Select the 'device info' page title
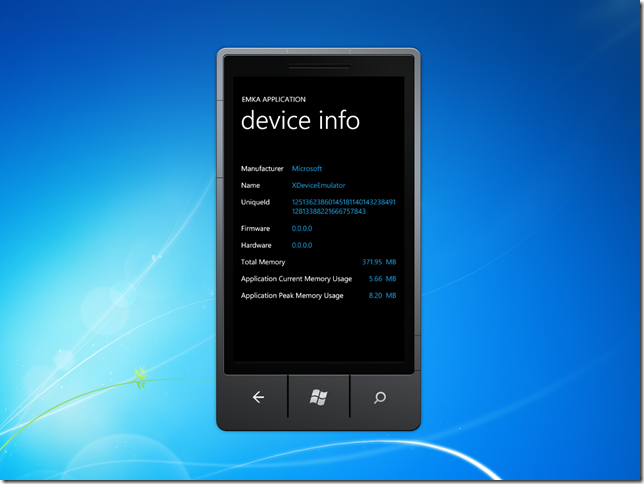Image resolution: width=644 pixels, height=484 pixels. coord(300,120)
